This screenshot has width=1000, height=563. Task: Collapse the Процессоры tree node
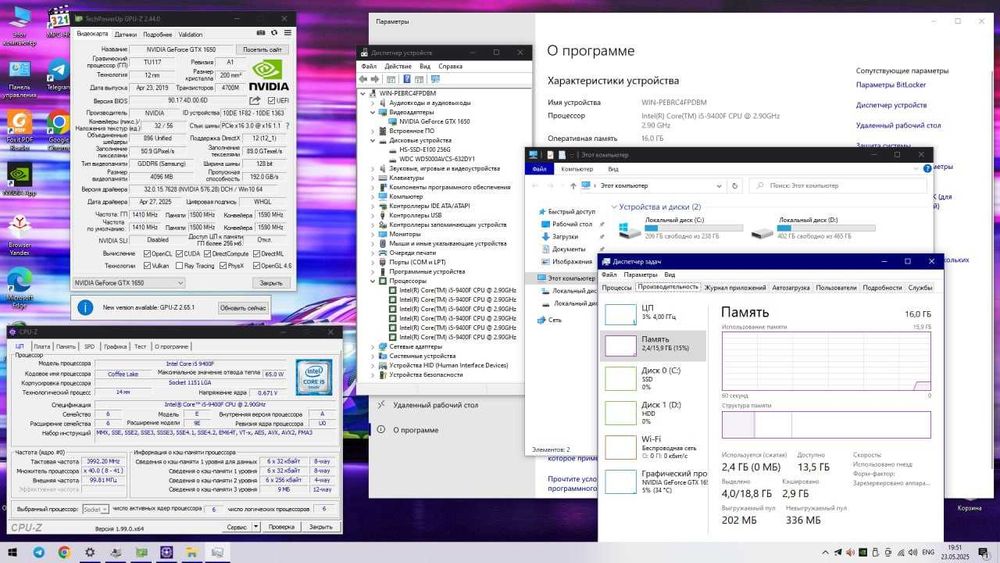[x=373, y=281]
